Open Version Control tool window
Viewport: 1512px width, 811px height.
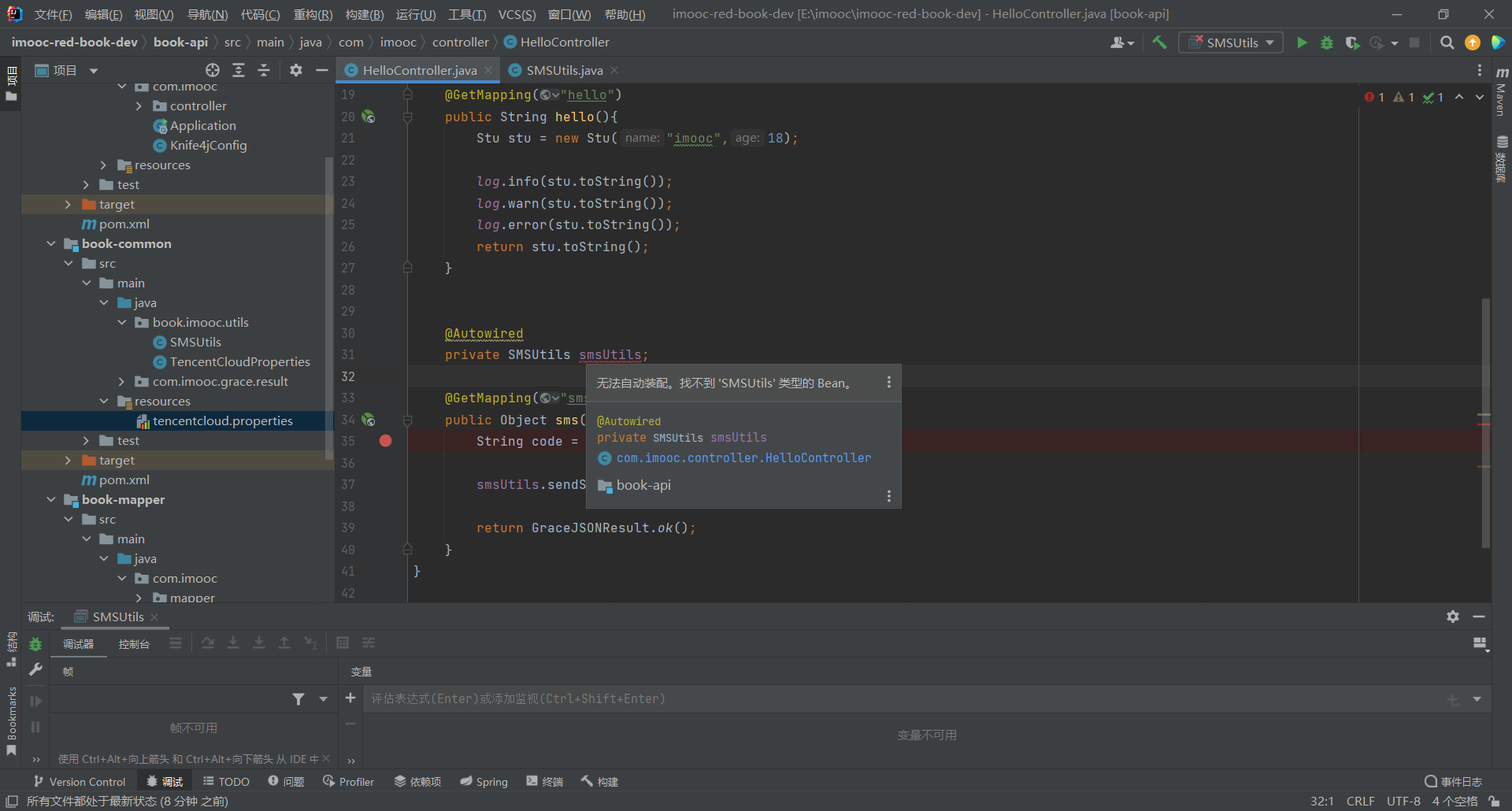80,781
